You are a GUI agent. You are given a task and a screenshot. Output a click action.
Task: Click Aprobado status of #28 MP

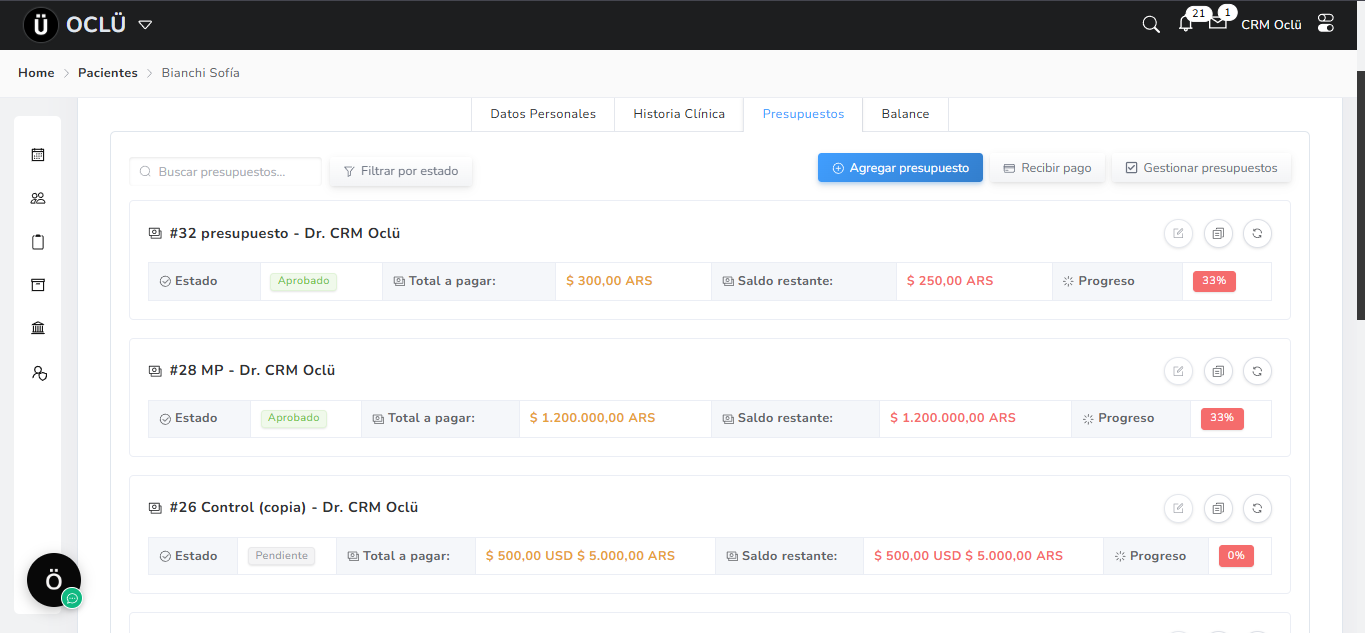(x=294, y=418)
